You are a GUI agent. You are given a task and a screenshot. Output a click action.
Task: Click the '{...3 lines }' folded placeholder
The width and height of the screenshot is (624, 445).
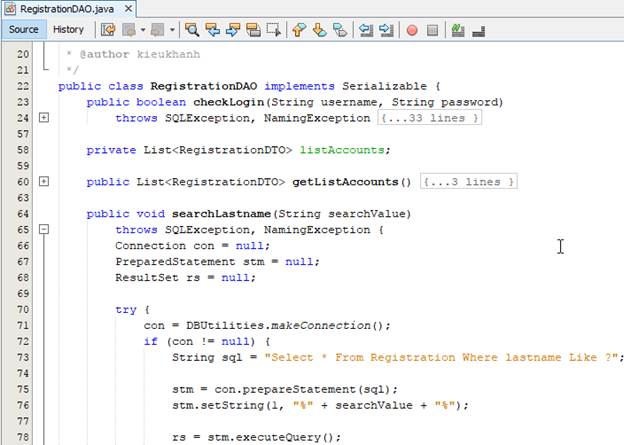(x=469, y=182)
